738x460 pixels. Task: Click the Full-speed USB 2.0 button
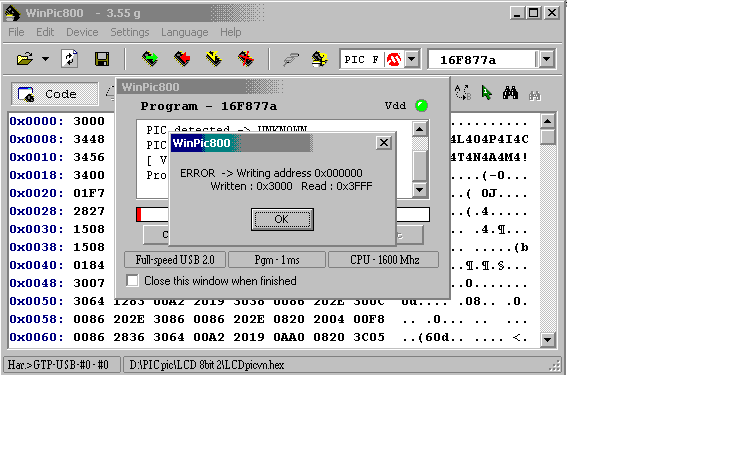175,260
